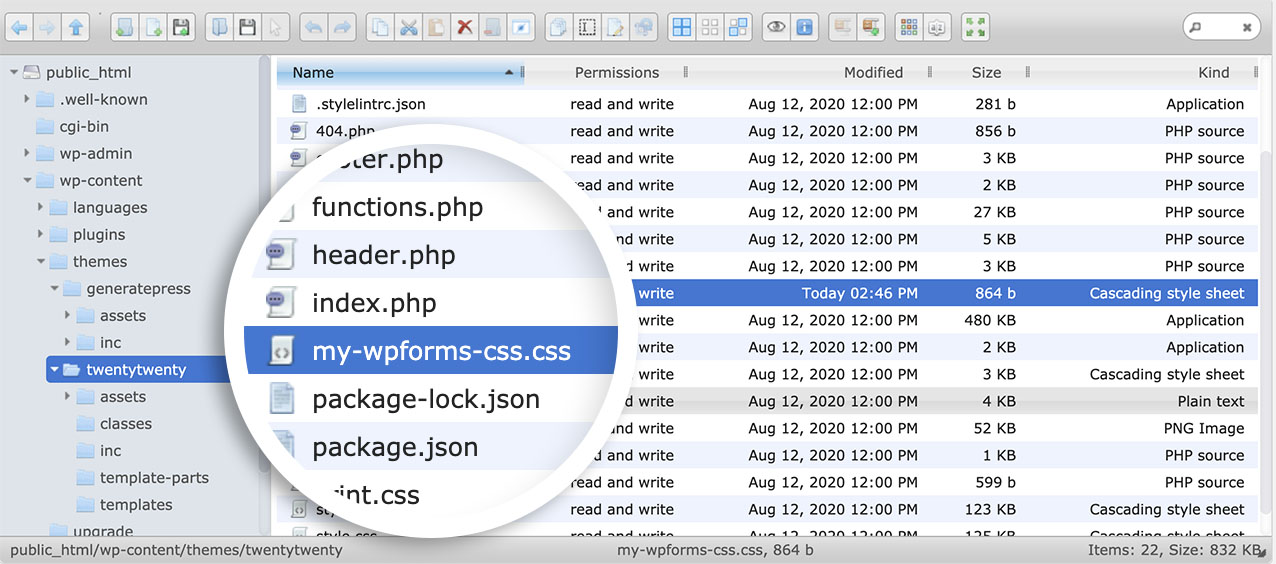The width and height of the screenshot is (1276, 564).
Task: Open the sort options icon
Action: 937,27
